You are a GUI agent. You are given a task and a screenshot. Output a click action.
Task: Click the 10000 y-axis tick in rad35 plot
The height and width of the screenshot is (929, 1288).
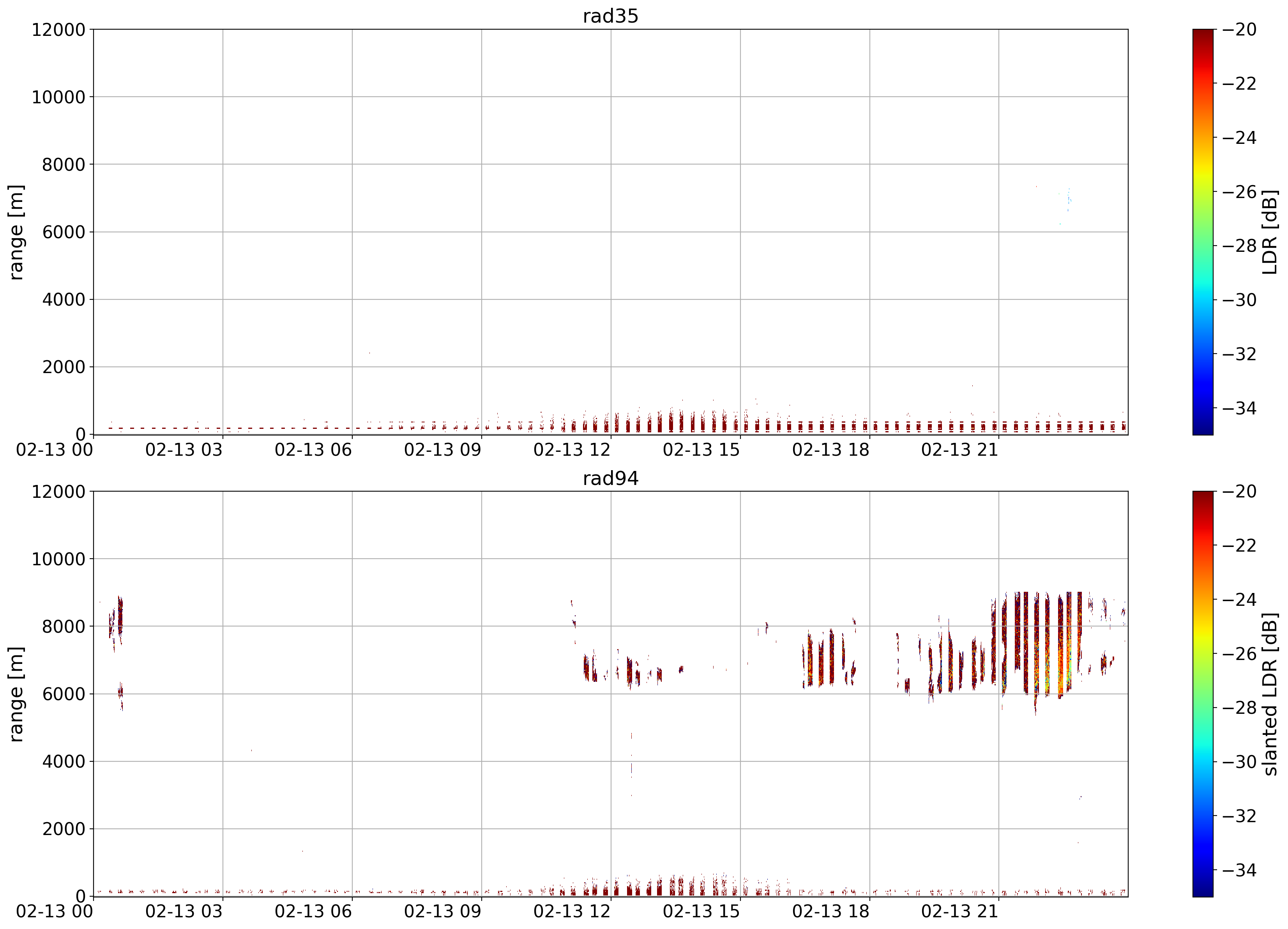pos(58,97)
